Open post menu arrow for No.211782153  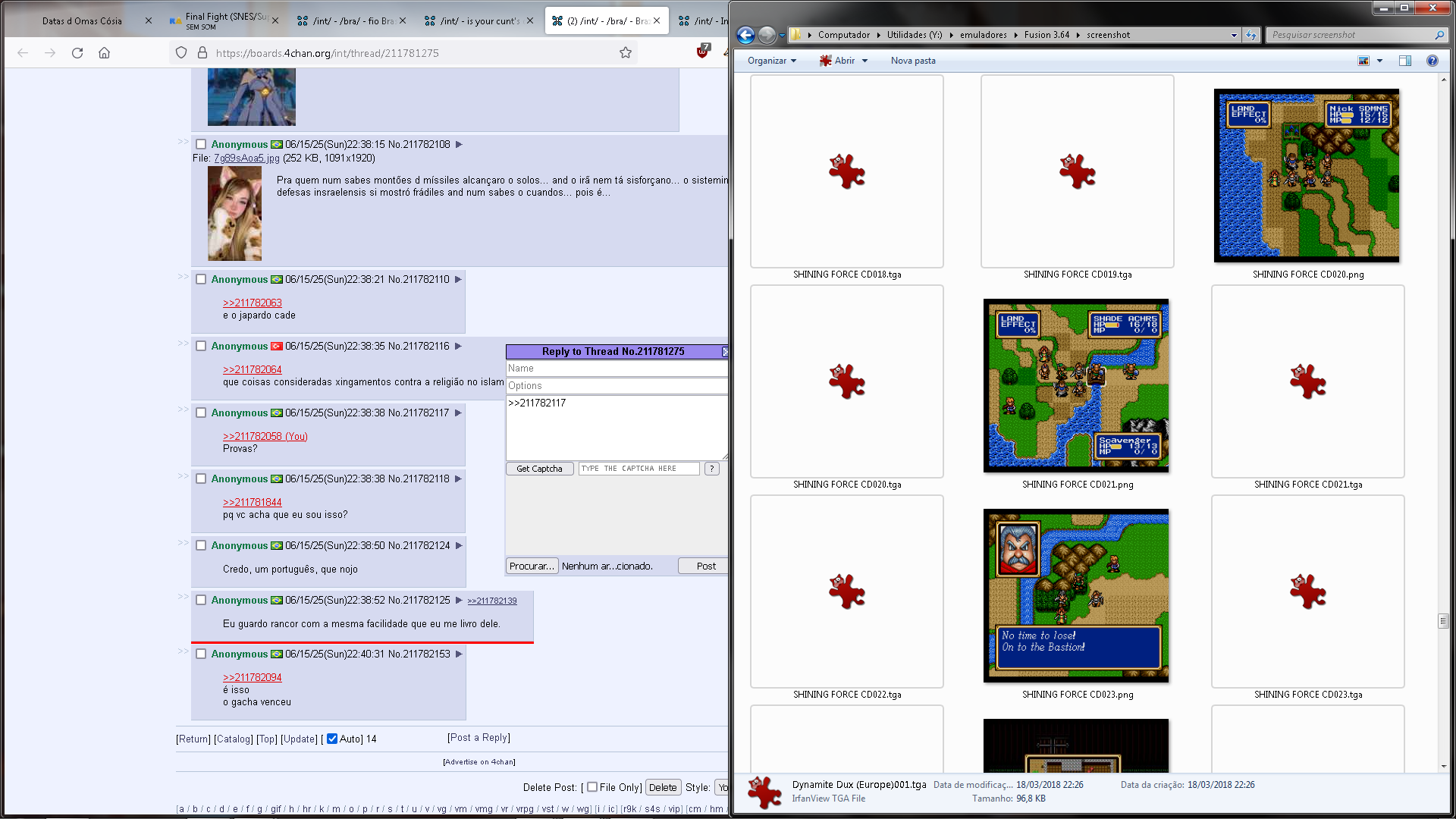click(x=459, y=654)
